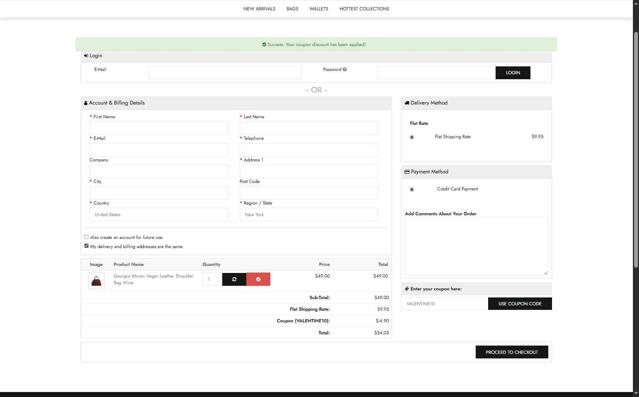The image size is (639, 397).
Task: Open the Country dropdown
Action: (159, 214)
